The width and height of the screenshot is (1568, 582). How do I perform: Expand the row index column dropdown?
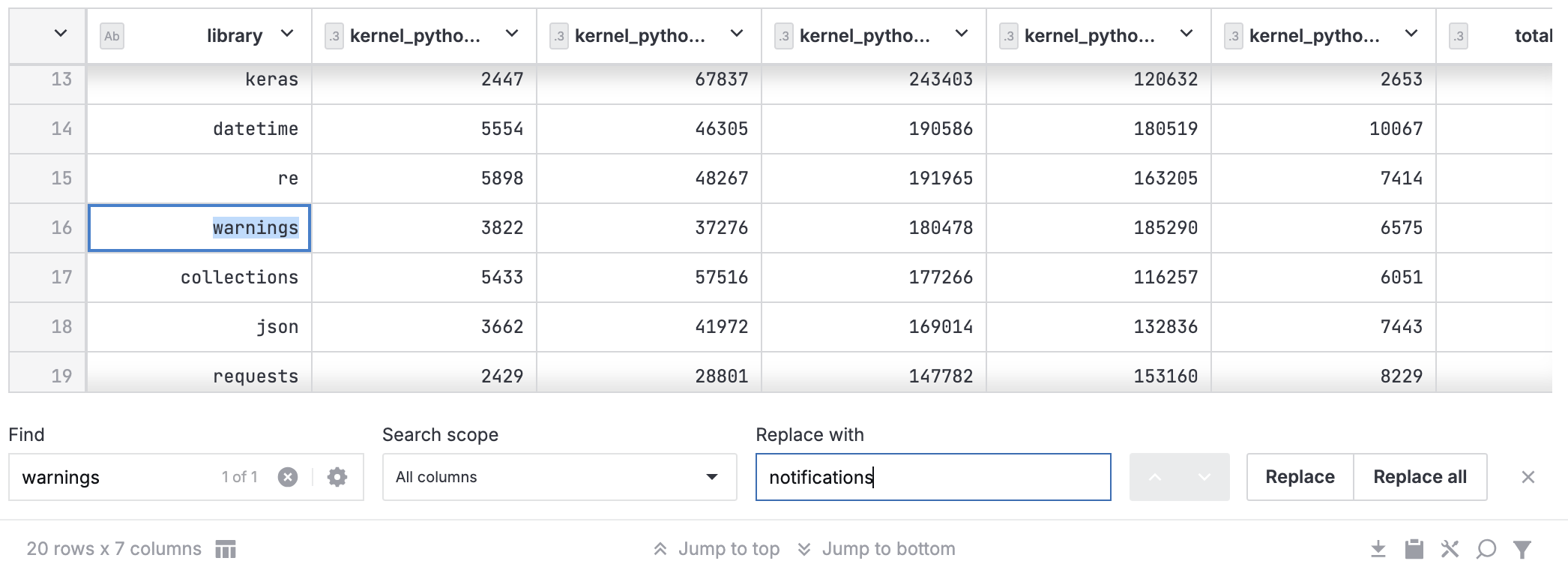pos(61,34)
